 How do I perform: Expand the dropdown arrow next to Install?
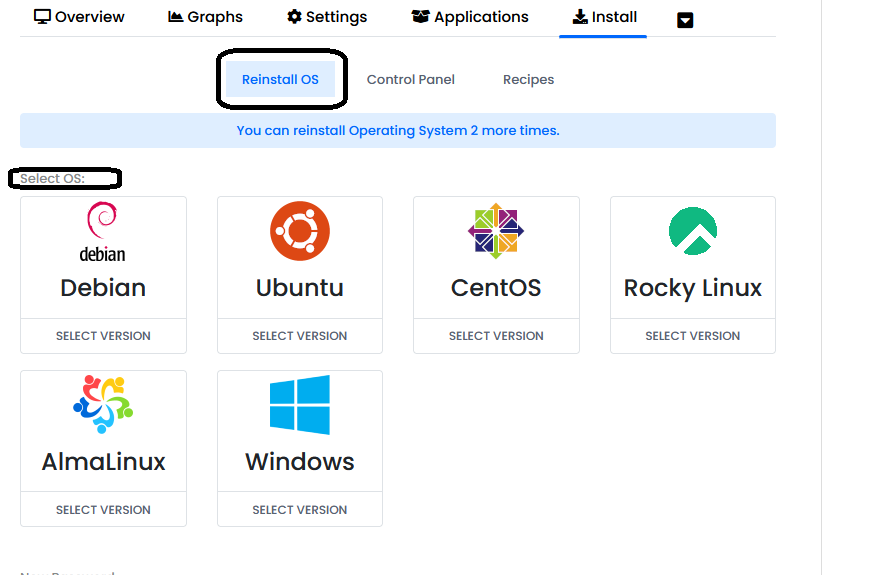click(x=685, y=21)
